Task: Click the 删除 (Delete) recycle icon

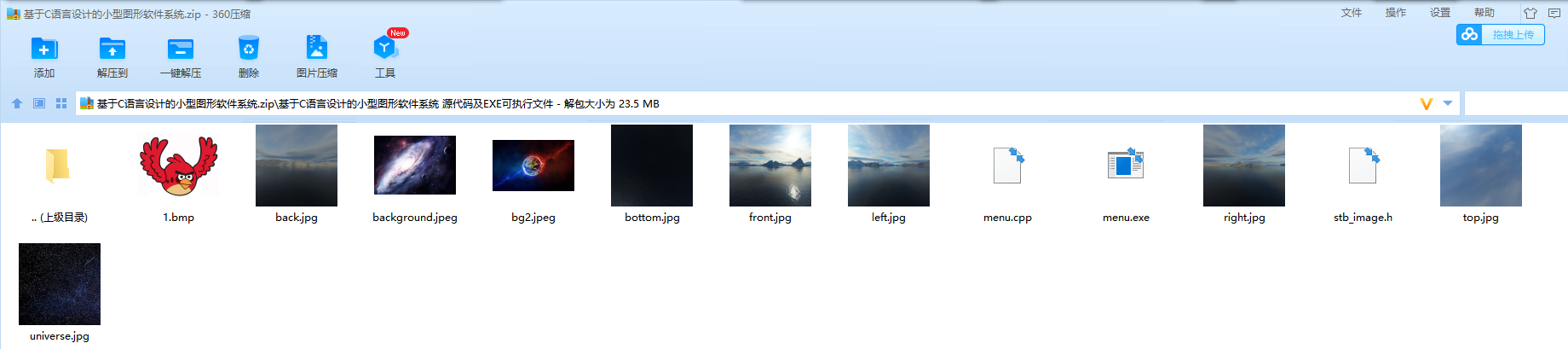Action: pyautogui.click(x=249, y=49)
